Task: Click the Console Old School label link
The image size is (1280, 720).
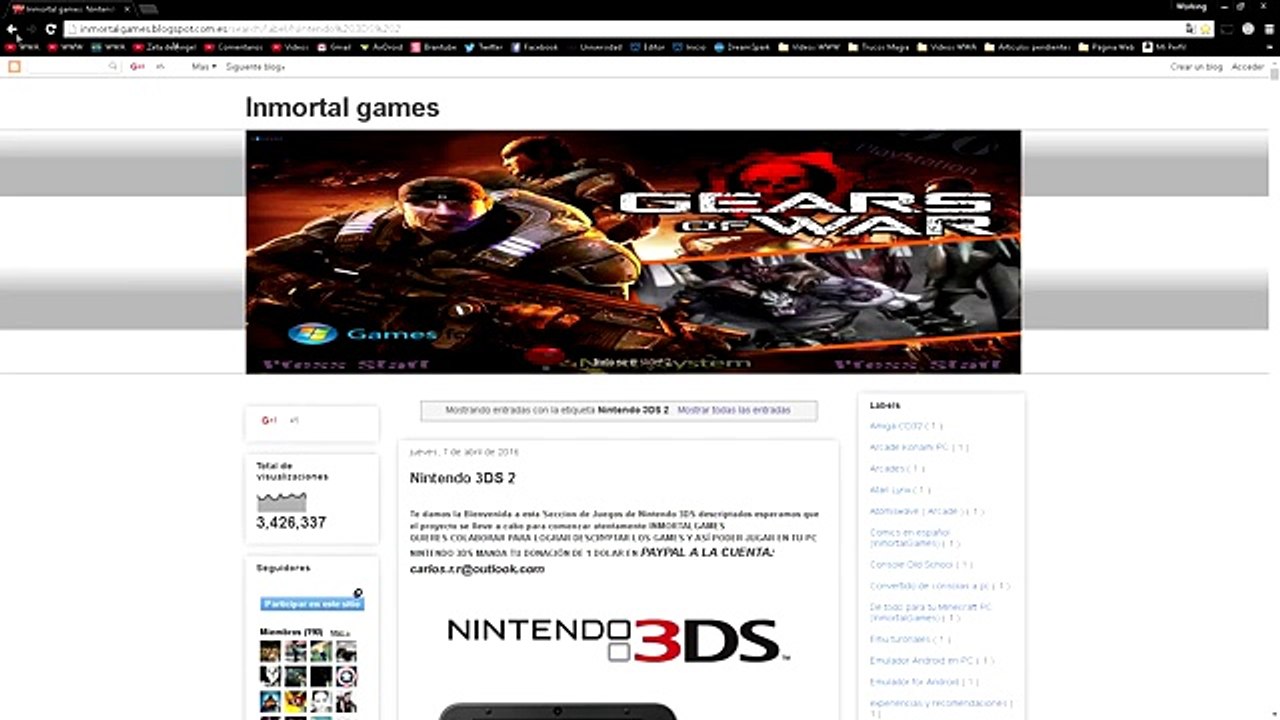Action: [920, 564]
